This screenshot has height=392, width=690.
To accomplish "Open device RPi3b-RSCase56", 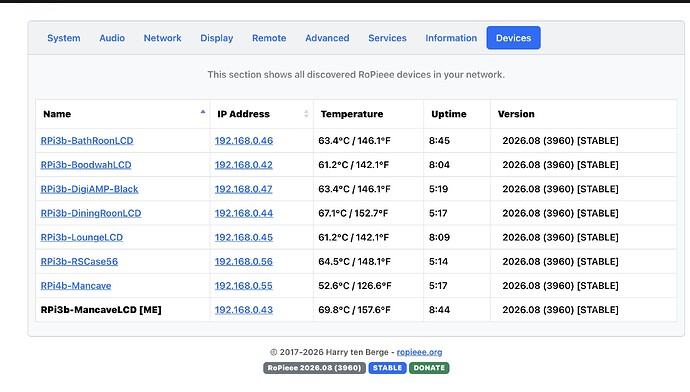I will 79,262.
